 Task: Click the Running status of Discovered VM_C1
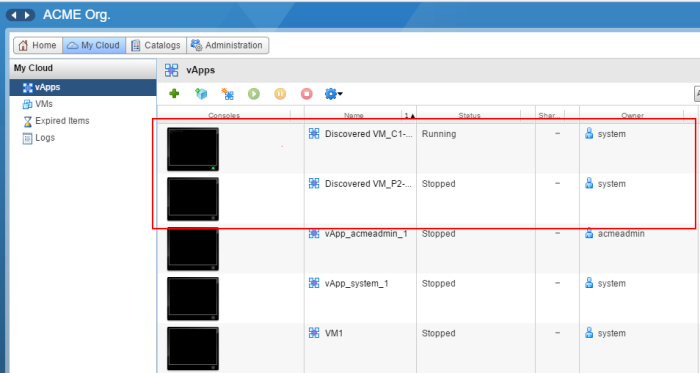439,134
